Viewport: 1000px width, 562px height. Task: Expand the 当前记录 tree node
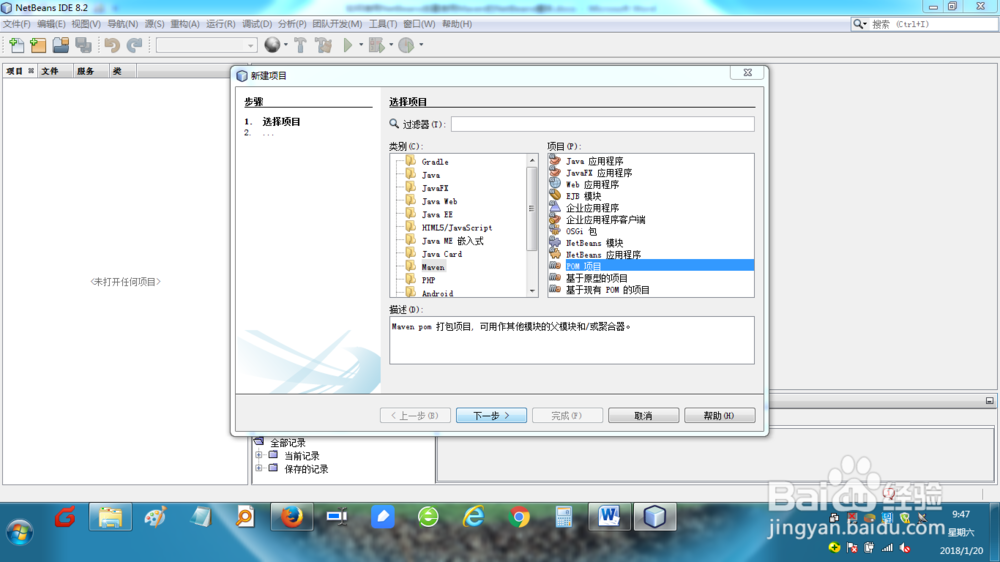(259, 455)
